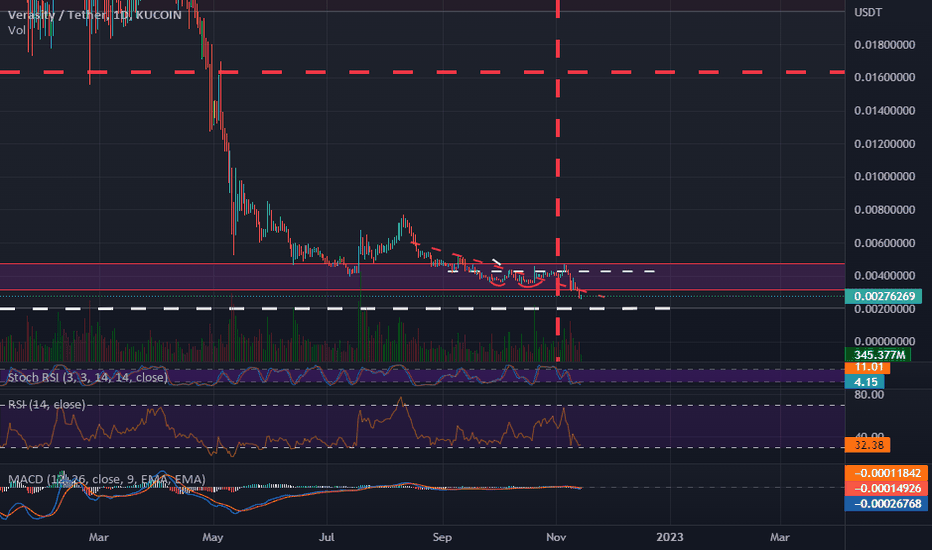Click the 0.00800000 price axis label
Viewport: 932px width, 550px height.
click(884, 210)
